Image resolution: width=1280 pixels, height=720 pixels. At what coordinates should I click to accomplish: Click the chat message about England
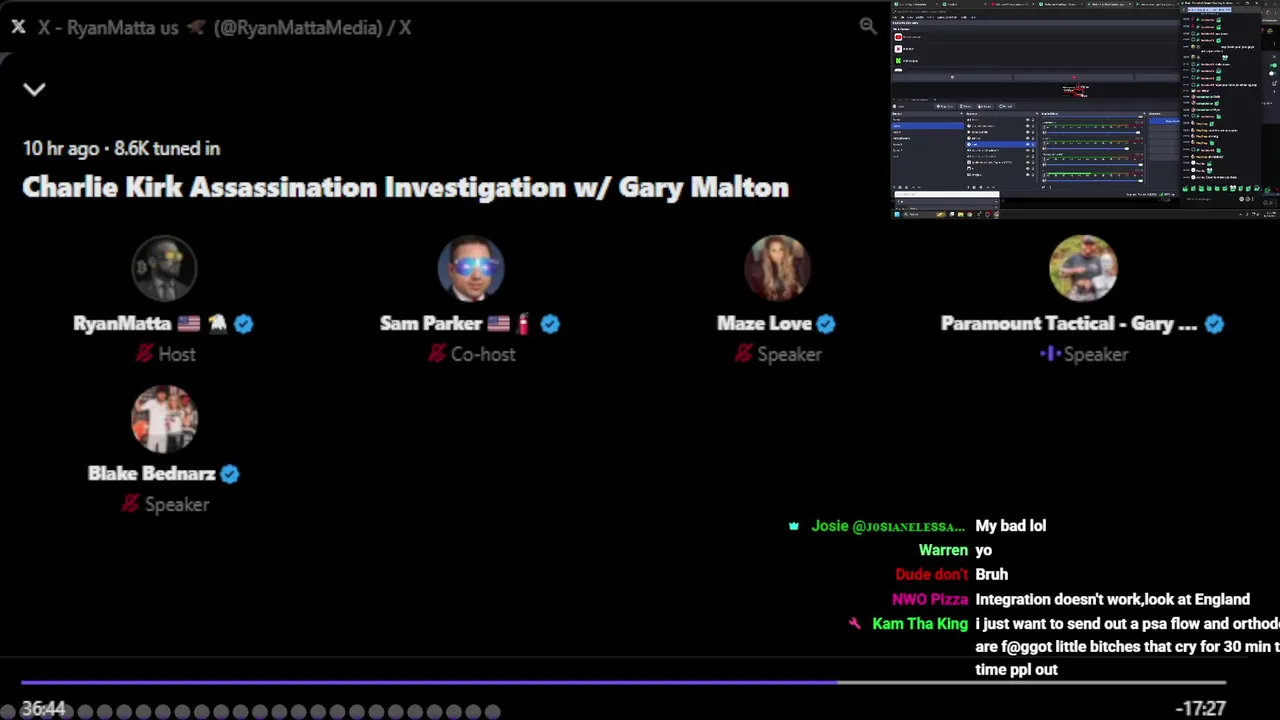click(x=1113, y=600)
